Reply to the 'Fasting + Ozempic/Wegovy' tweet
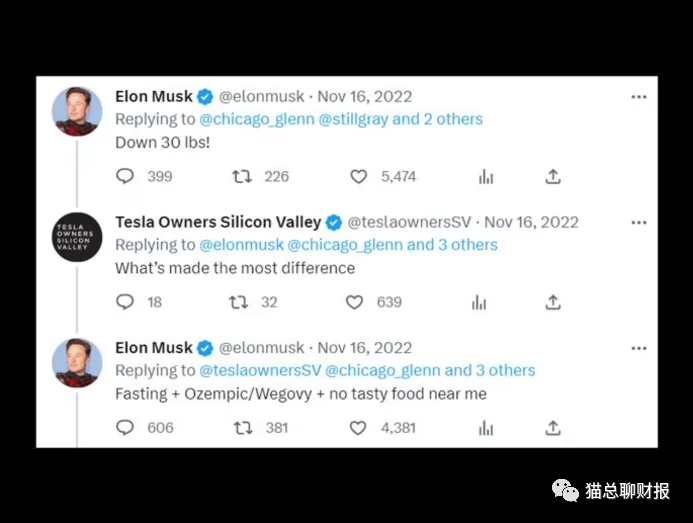Image resolution: width=693 pixels, height=523 pixels. click(x=125, y=427)
